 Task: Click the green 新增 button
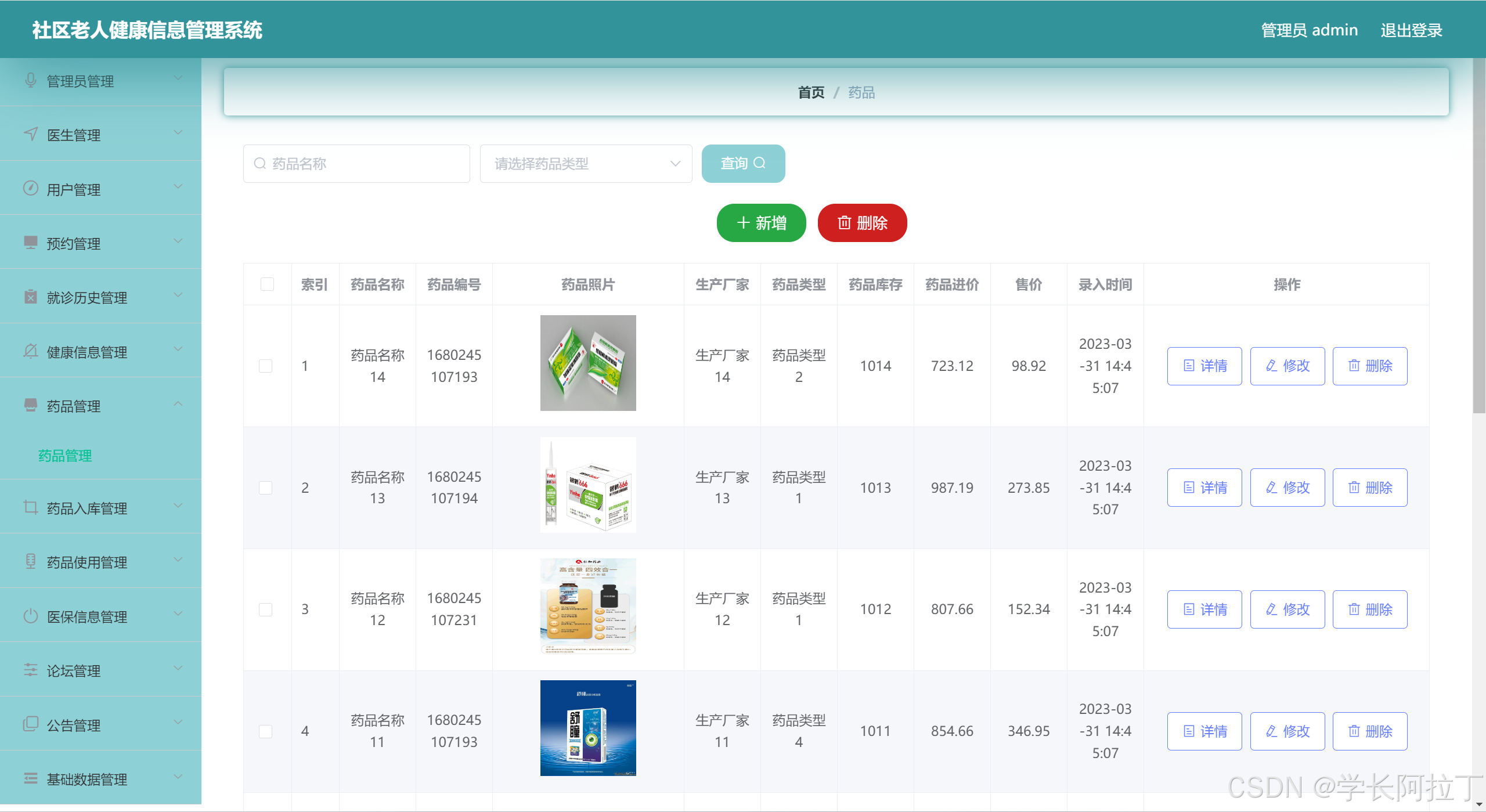click(x=761, y=223)
